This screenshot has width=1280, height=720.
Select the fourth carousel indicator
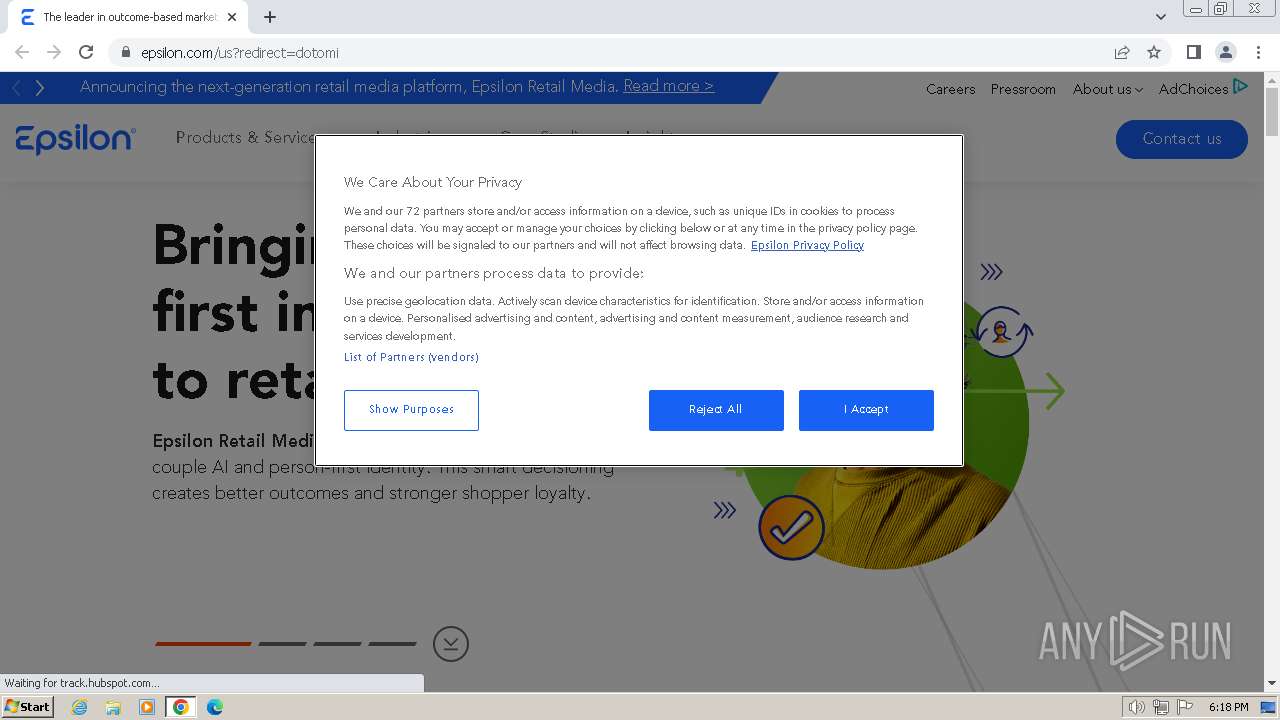[392, 644]
